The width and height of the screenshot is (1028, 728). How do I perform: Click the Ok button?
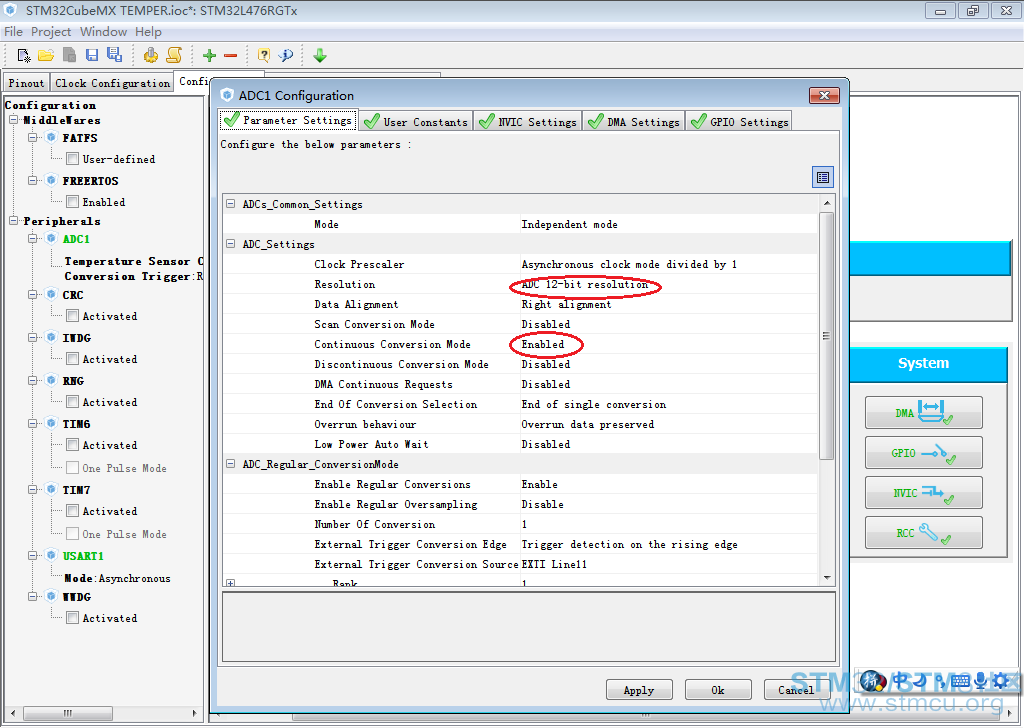pos(718,690)
